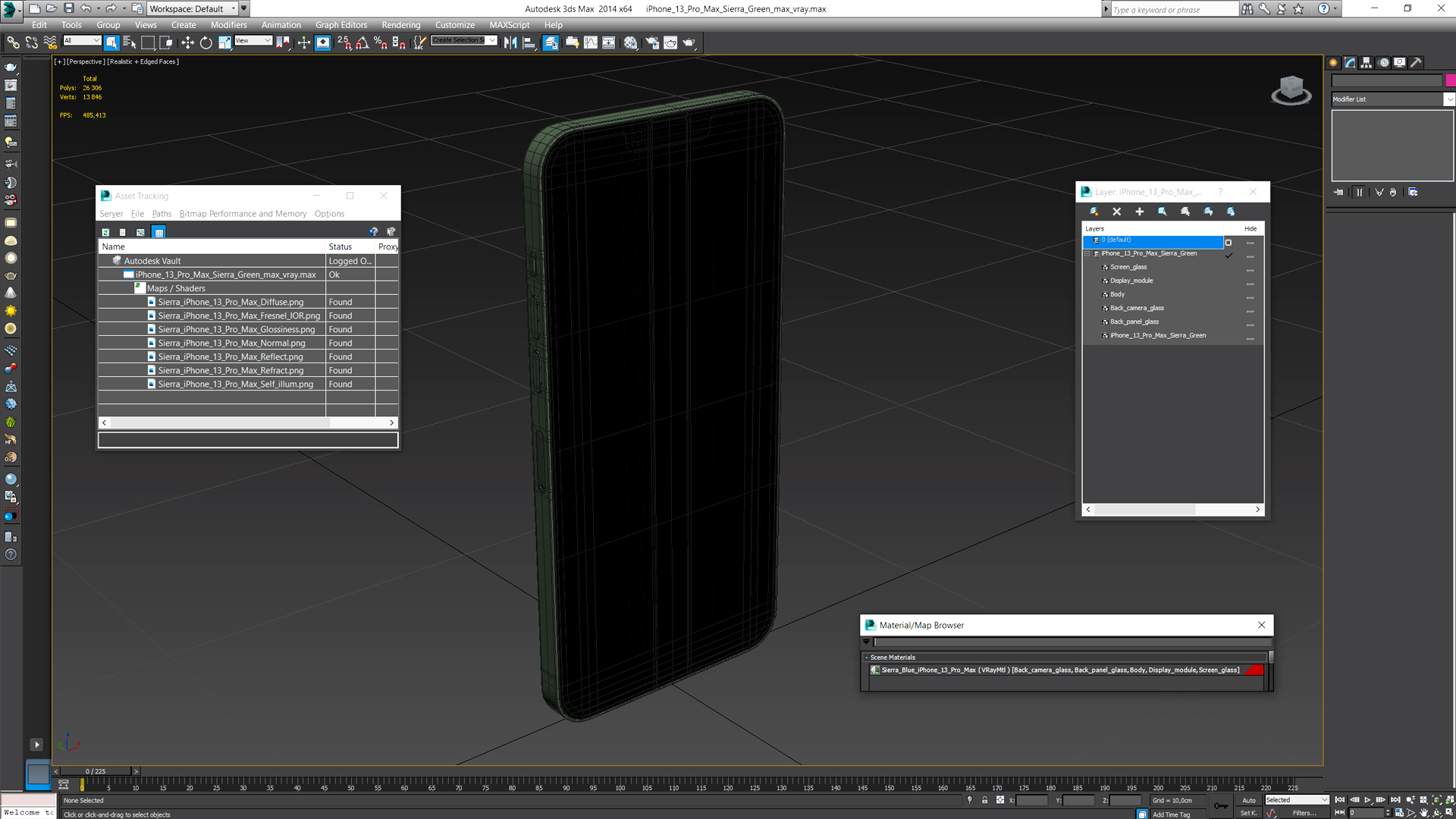Open Select by Name list
The width and height of the screenshot is (1456, 819).
pyautogui.click(x=129, y=42)
